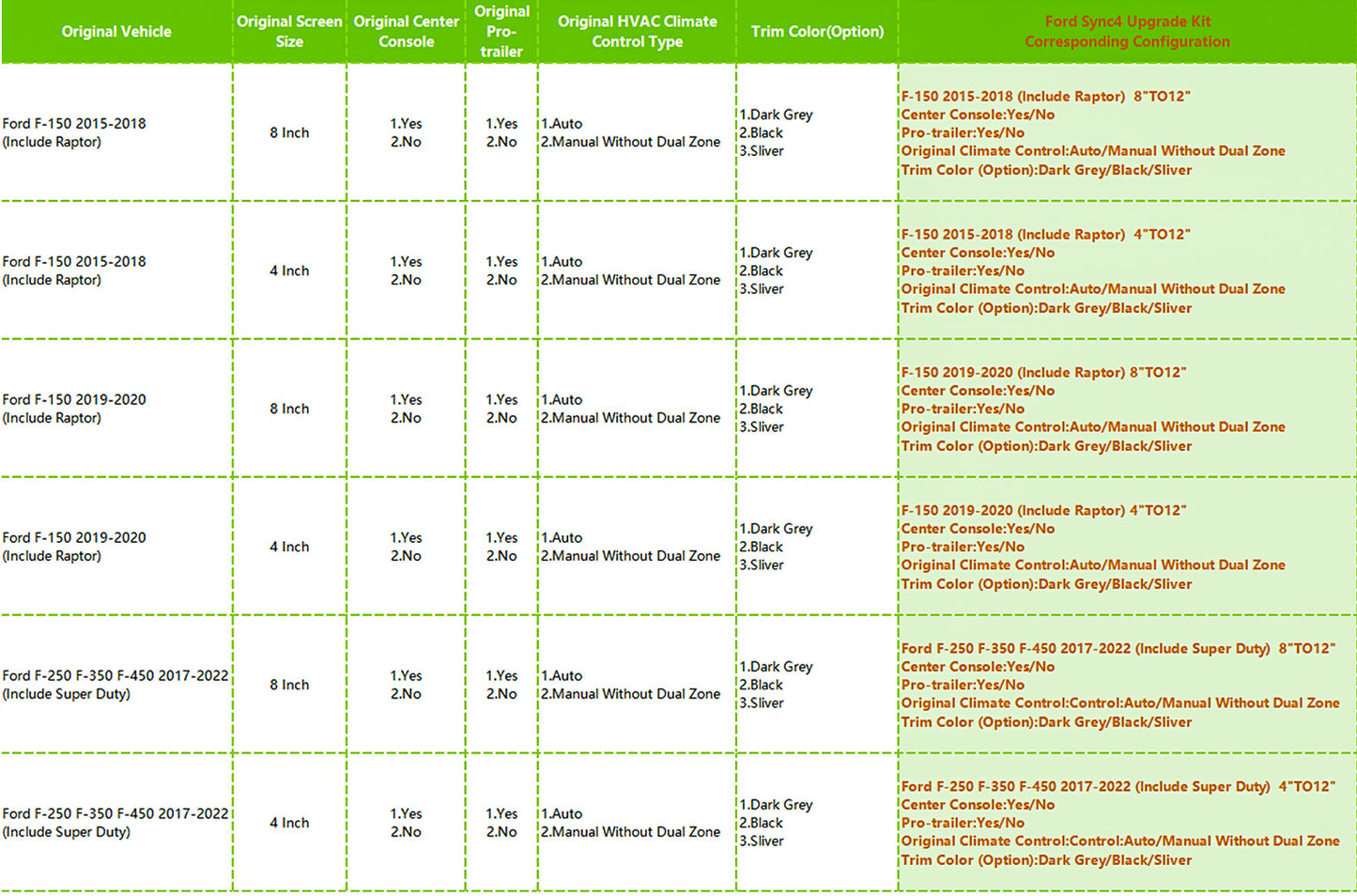The width and height of the screenshot is (1357, 896).
Task: Select the Original Screen Size header
Action: [x=289, y=32]
